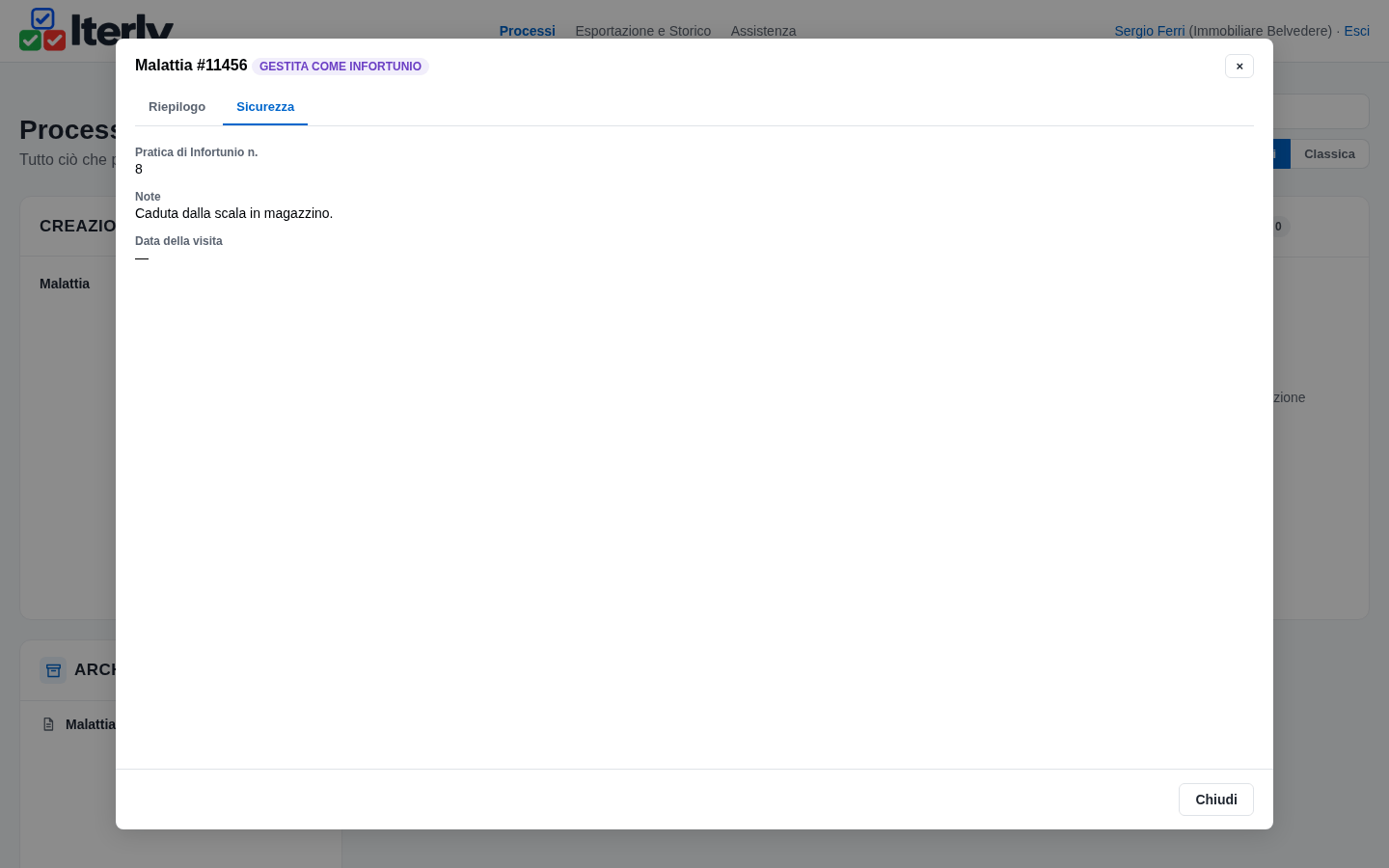This screenshot has width=1389, height=868.
Task: Click the GESTITA COME INFORTUNIO badge
Action: tap(340, 67)
